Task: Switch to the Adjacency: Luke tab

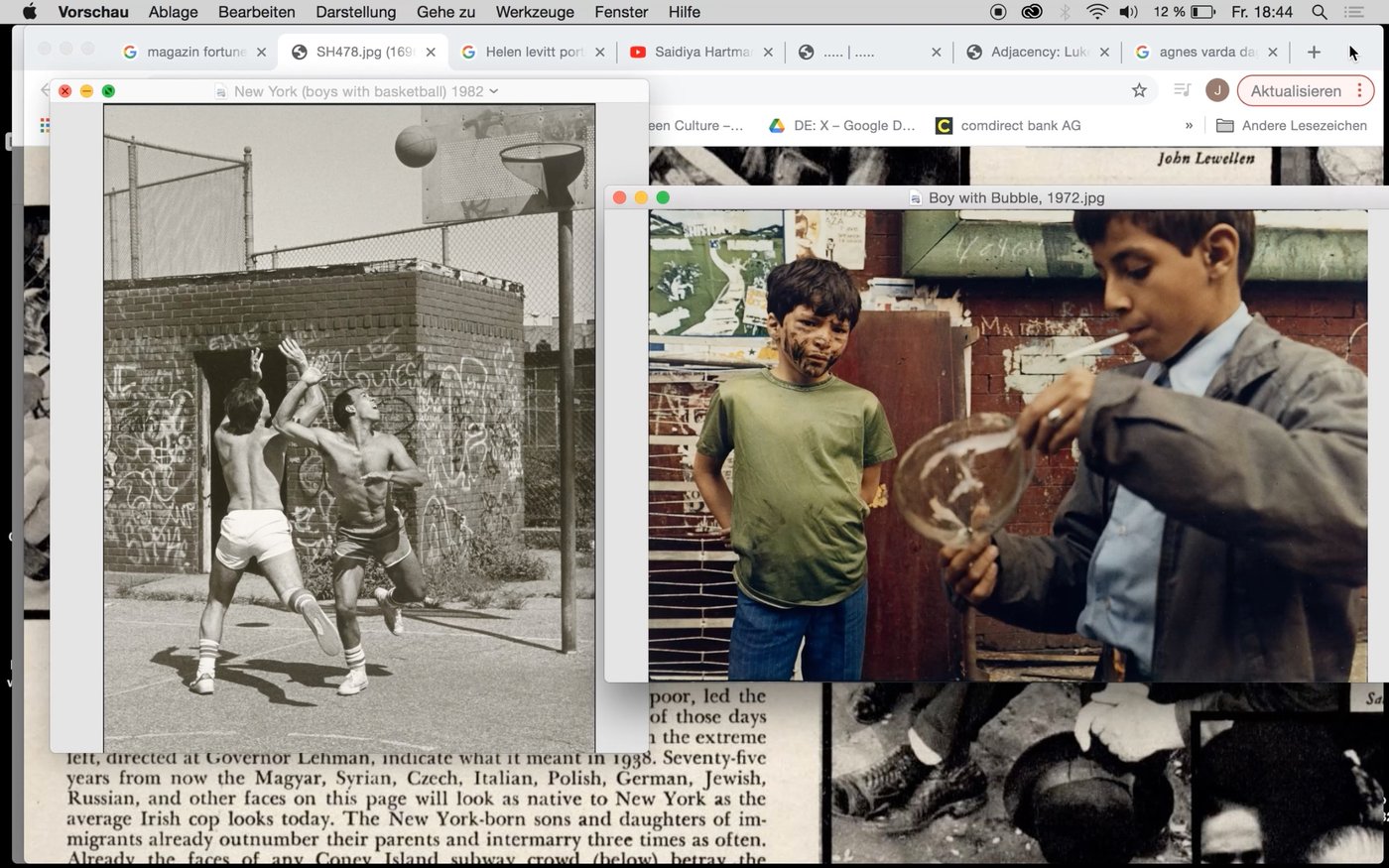Action: [1039, 52]
